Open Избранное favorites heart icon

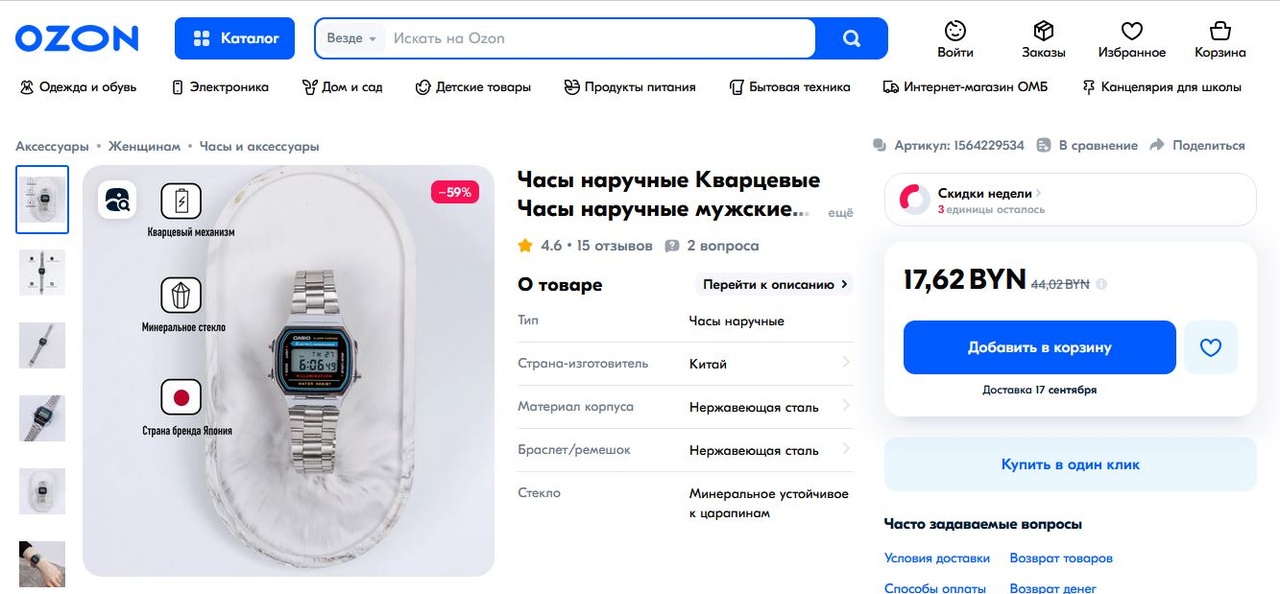pos(1132,31)
